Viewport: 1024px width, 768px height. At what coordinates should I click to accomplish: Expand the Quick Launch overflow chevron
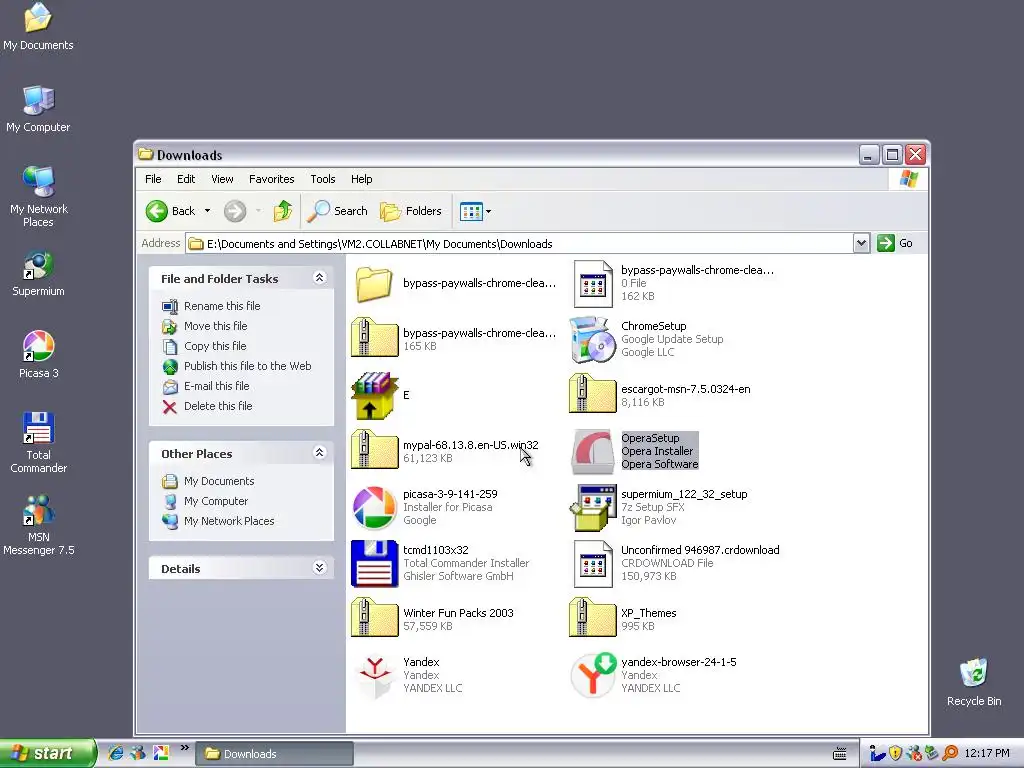[184, 748]
